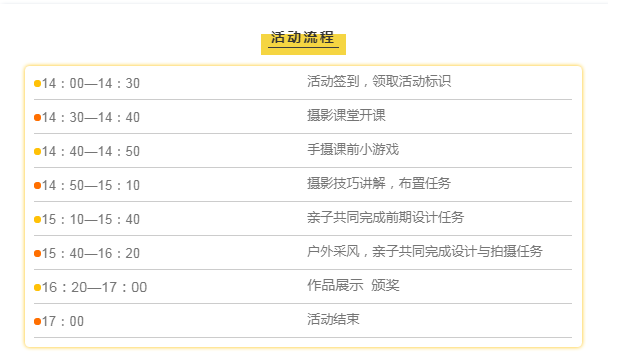This screenshot has width=617, height=364.
Task: Click the orange bullet beside 14:30—14:40
Action: [37, 117]
